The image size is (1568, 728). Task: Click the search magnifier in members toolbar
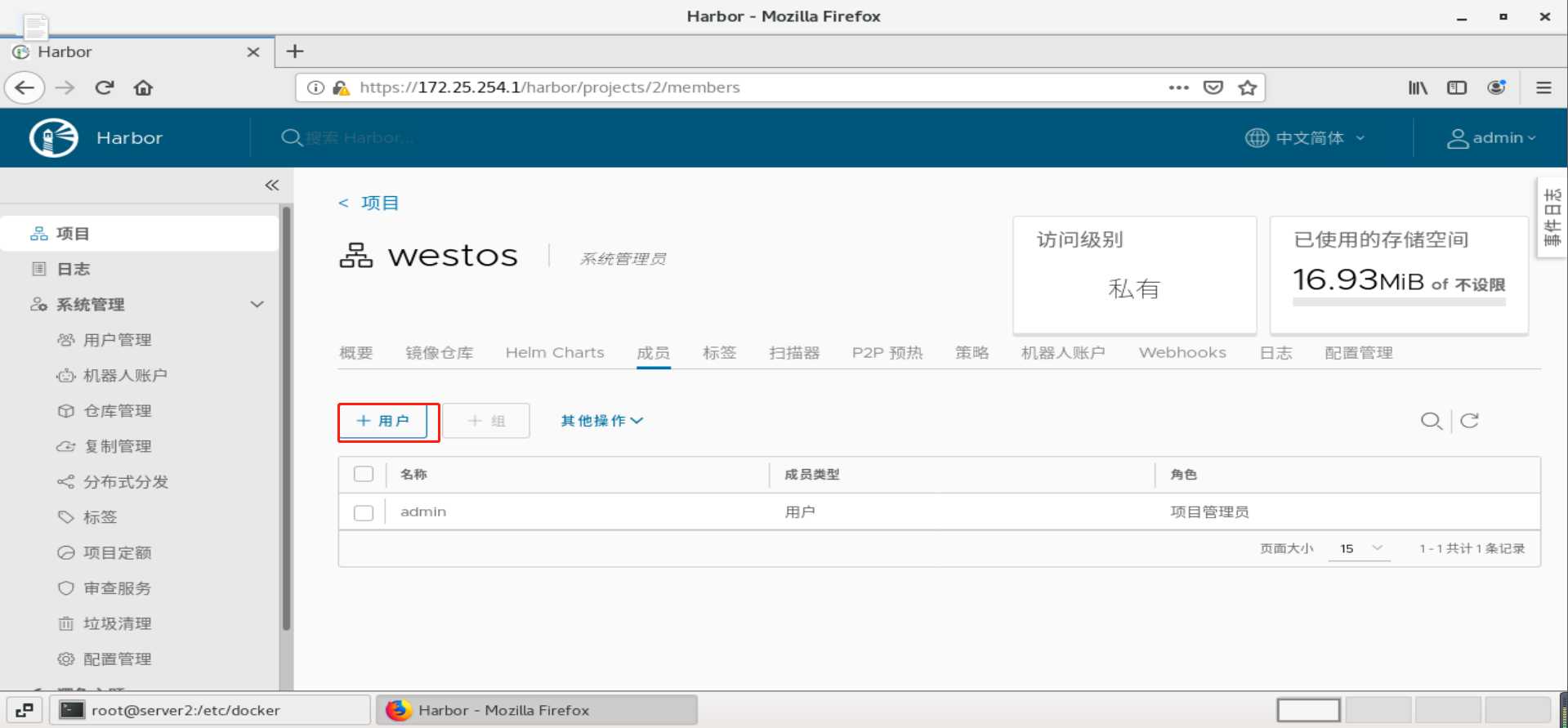tap(1431, 421)
